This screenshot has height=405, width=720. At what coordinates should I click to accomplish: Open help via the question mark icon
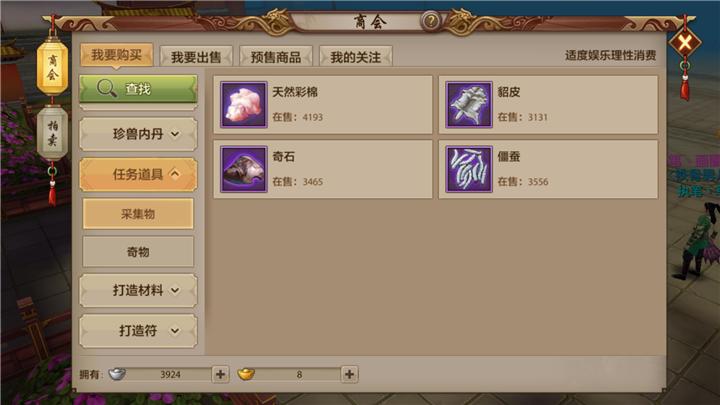coord(431,21)
